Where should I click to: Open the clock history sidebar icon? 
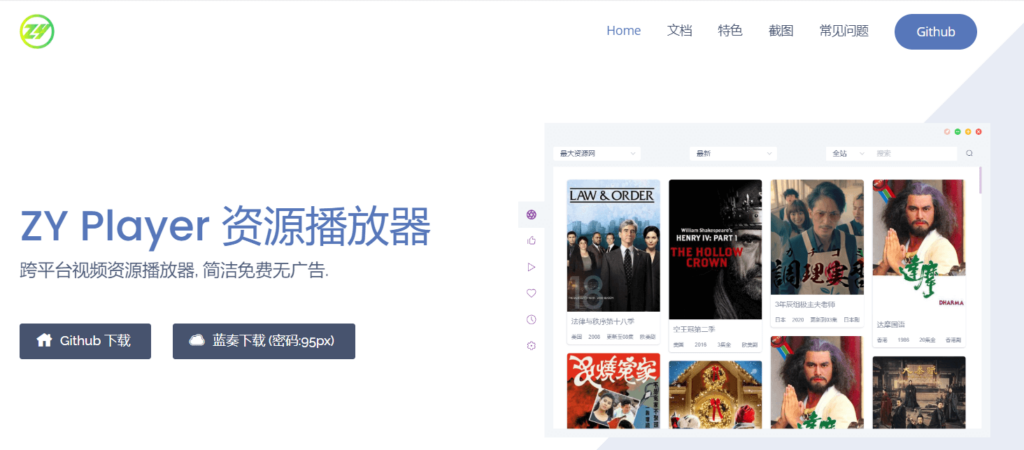point(531,319)
